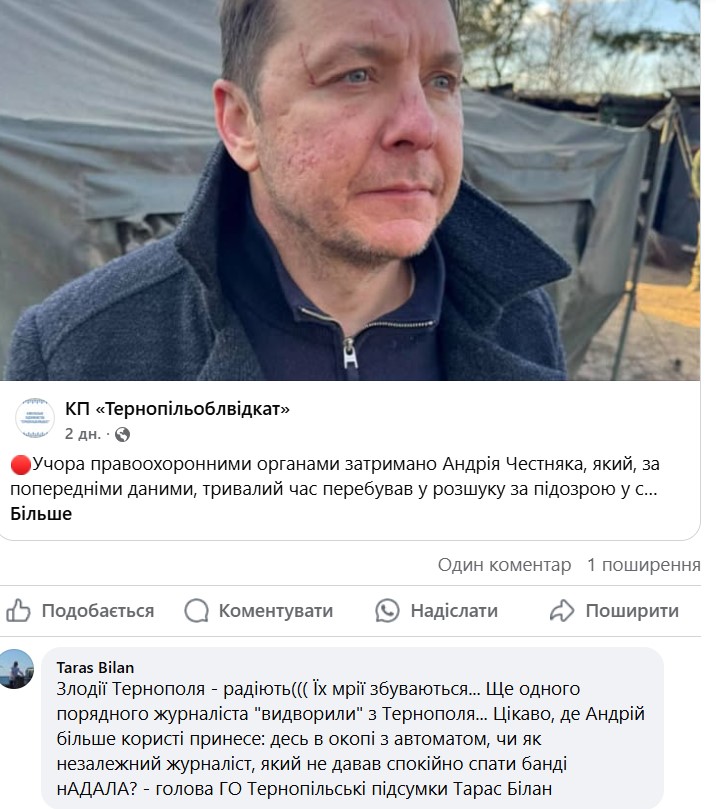Click the thumbs-up Like icon
Screen dimensions: 716x809
(18, 610)
